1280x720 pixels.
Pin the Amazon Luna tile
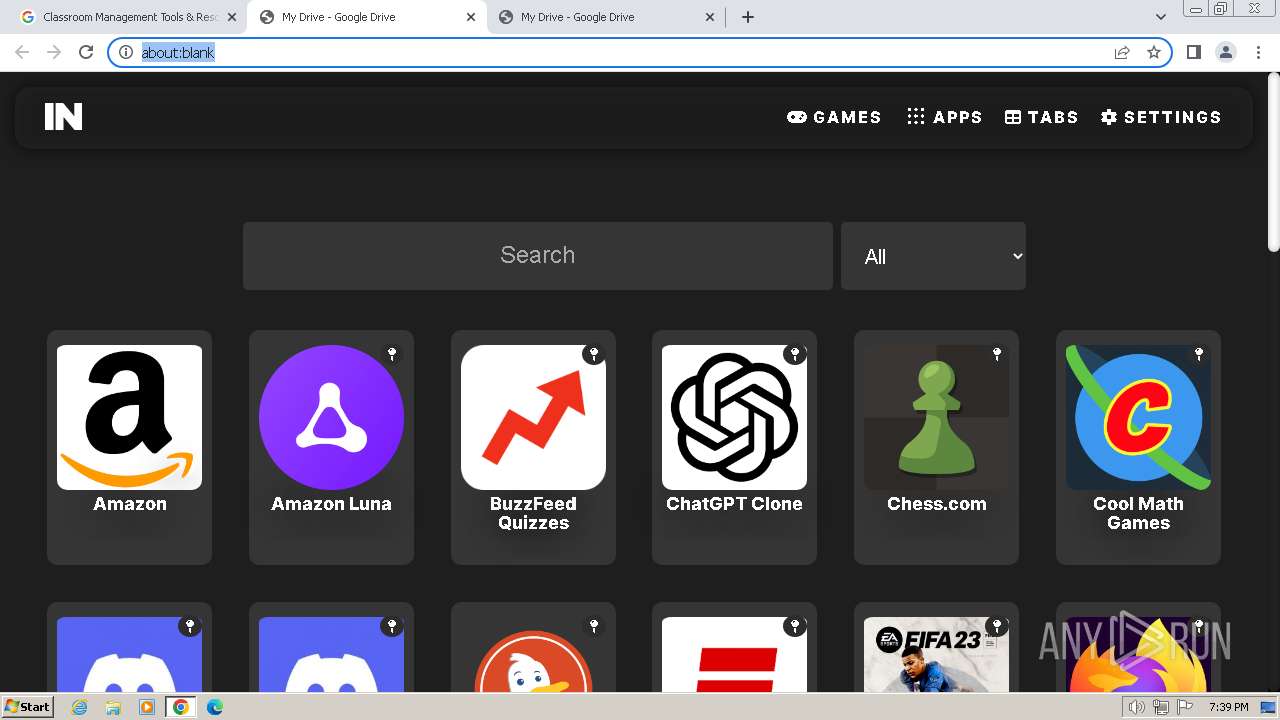point(392,354)
